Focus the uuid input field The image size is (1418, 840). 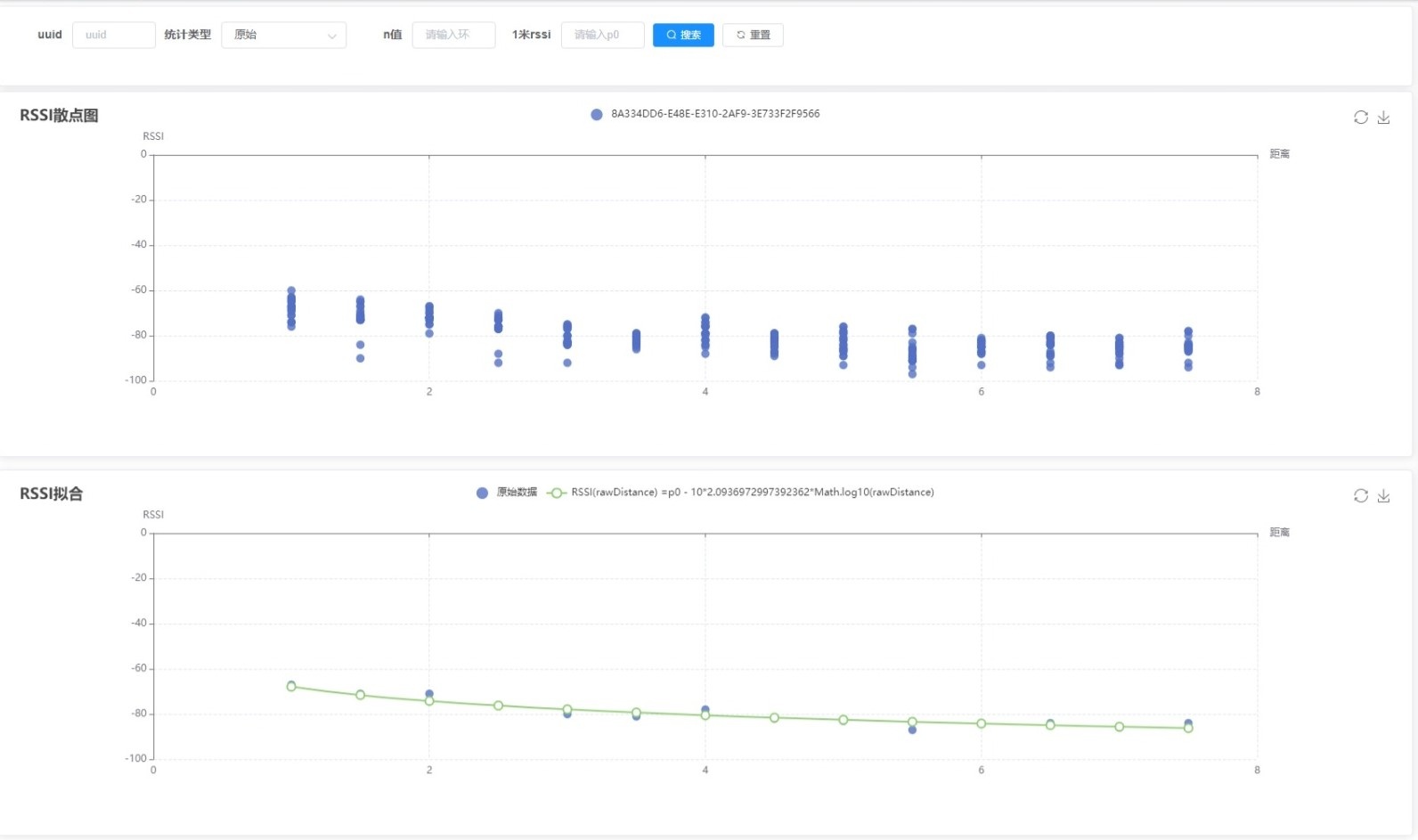point(114,35)
